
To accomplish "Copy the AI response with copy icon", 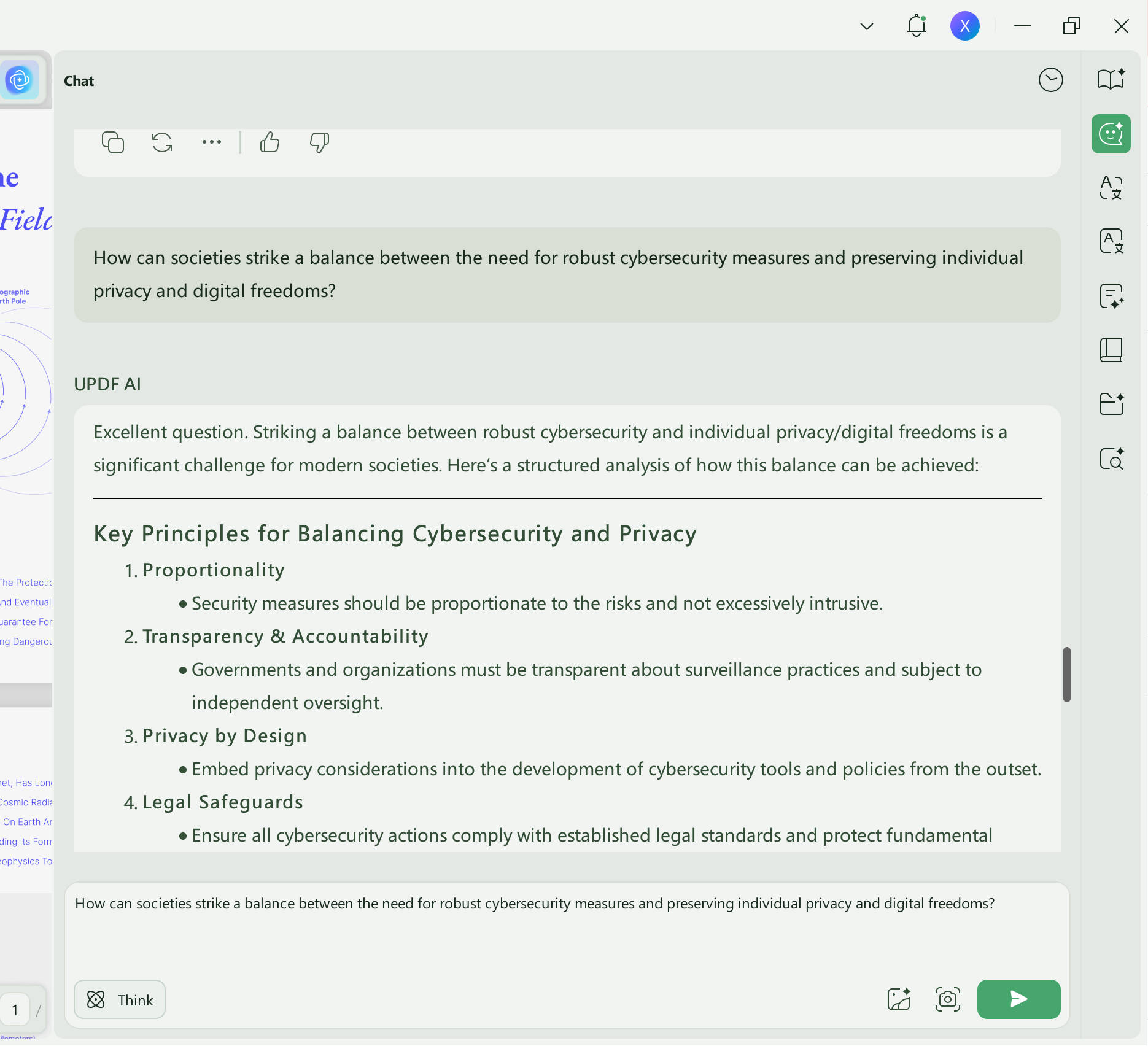I will pyautogui.click(x=113, y=142).
